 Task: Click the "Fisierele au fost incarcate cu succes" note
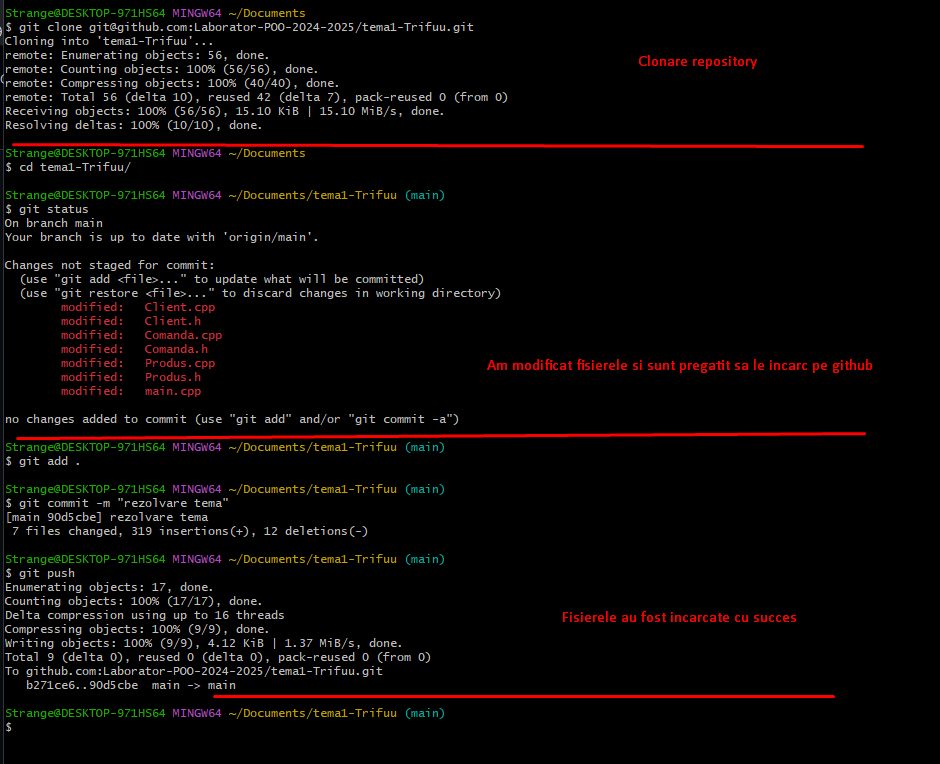(x=679, y=618)
